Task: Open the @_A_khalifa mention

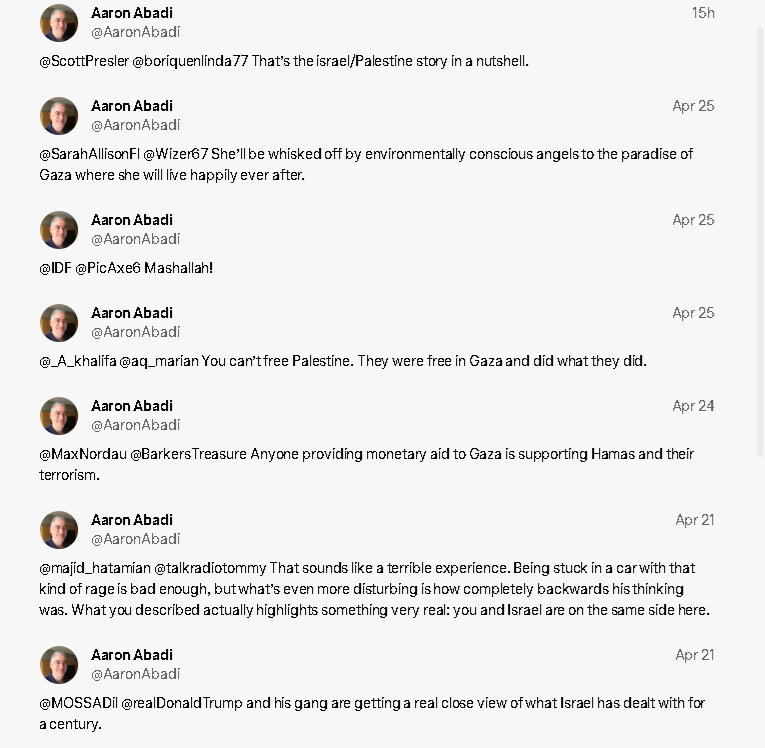Action: pyautogui.click(x=78, y=361)
